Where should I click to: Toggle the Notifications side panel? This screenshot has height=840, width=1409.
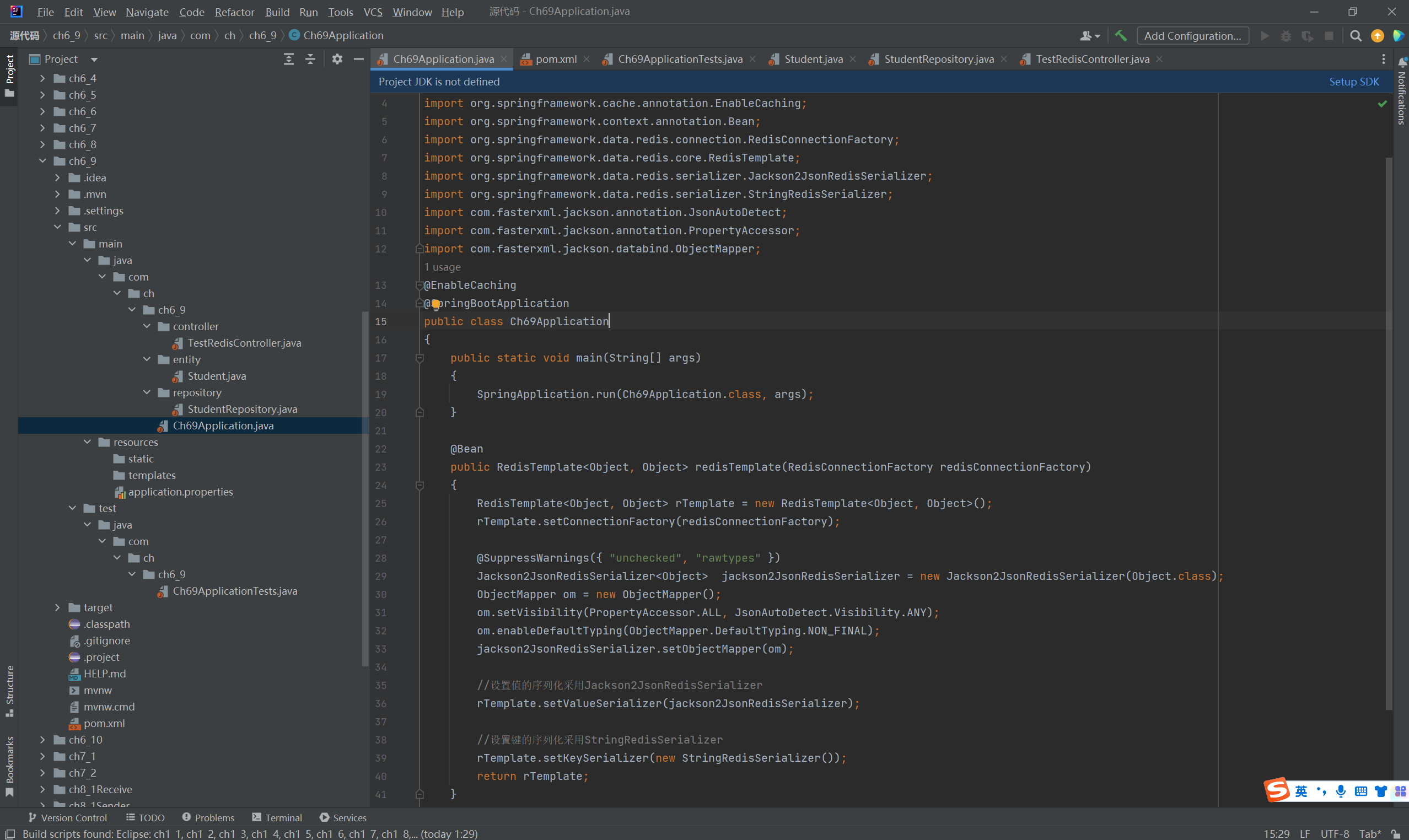pos(1401,93)
